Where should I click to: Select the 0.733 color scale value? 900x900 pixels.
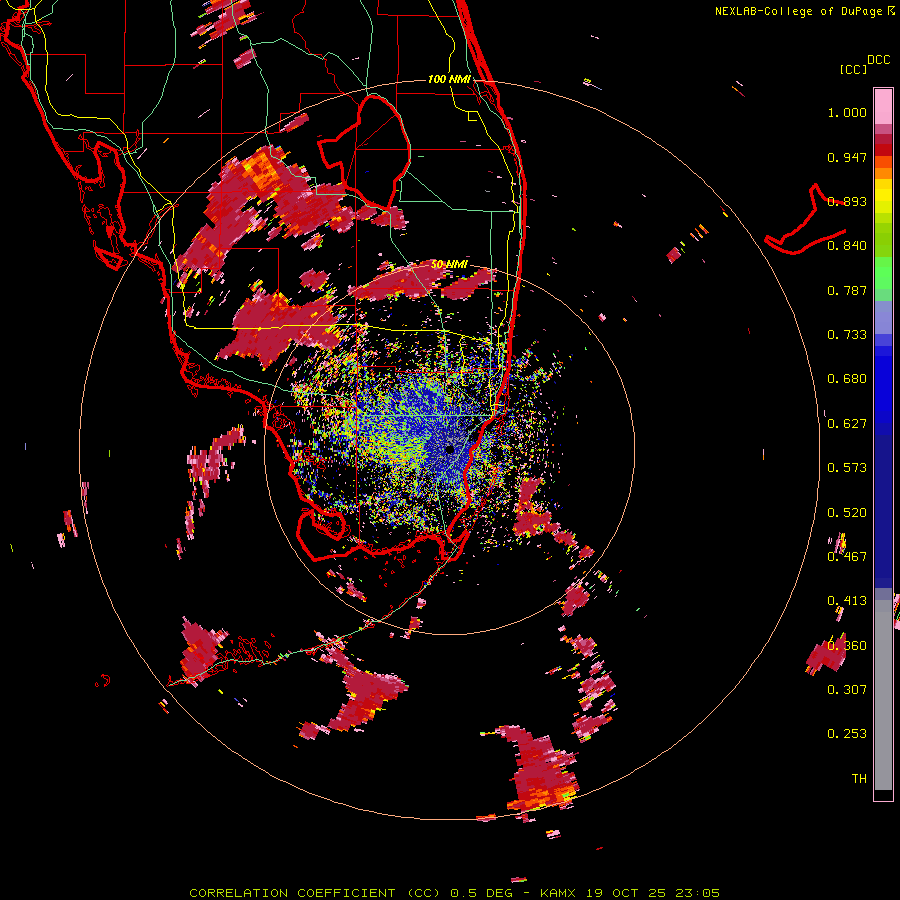pos(847,335)
